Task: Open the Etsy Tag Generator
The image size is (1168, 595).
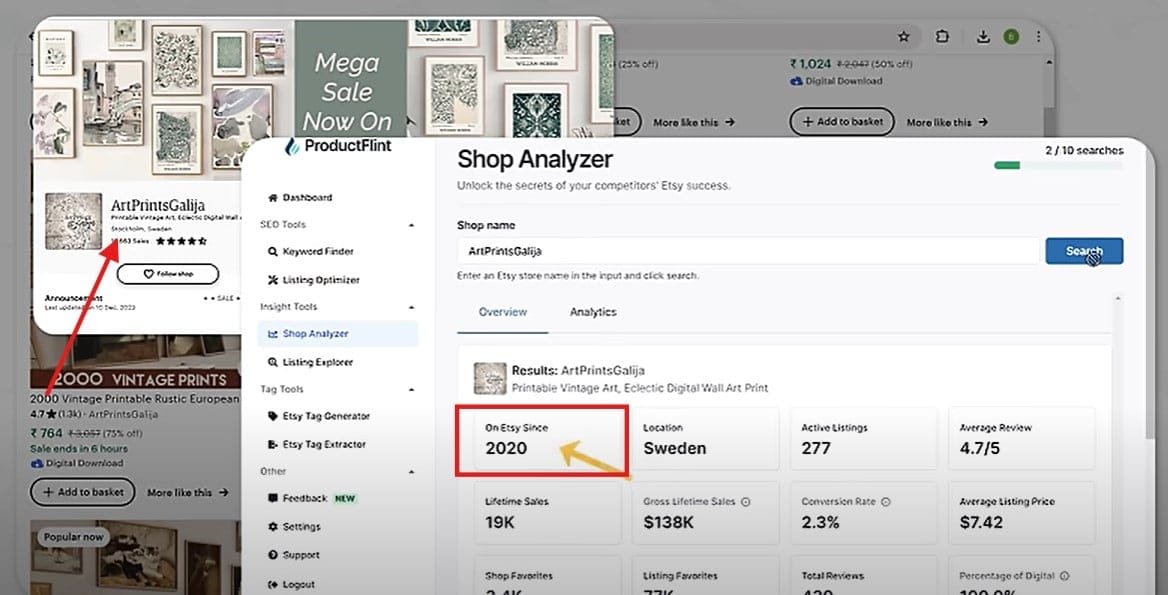Action: (x=325, y=416)
